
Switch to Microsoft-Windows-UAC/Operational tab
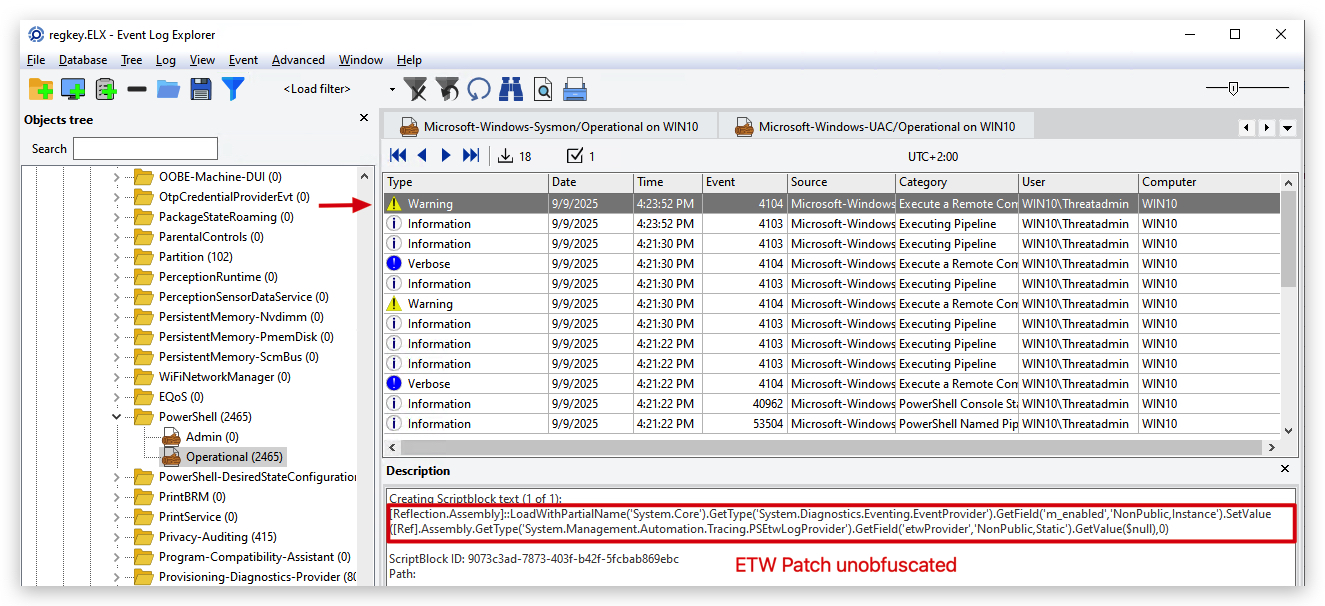[x=876, y=126]
